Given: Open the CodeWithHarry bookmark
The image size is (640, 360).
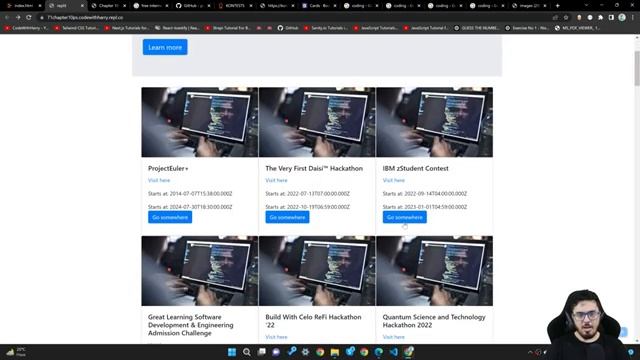Looking at the screenshot, I should tap(27, 28).
